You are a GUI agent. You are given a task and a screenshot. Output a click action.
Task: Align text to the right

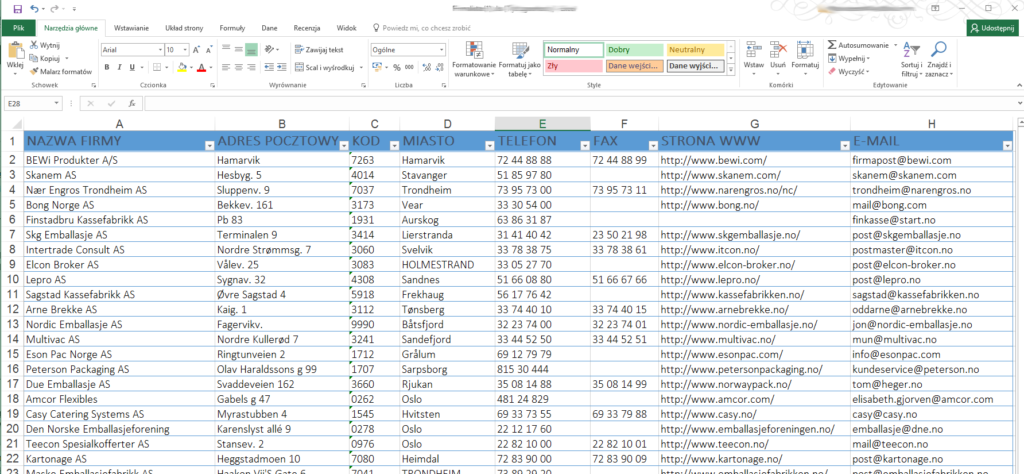[x=251, y=67]
